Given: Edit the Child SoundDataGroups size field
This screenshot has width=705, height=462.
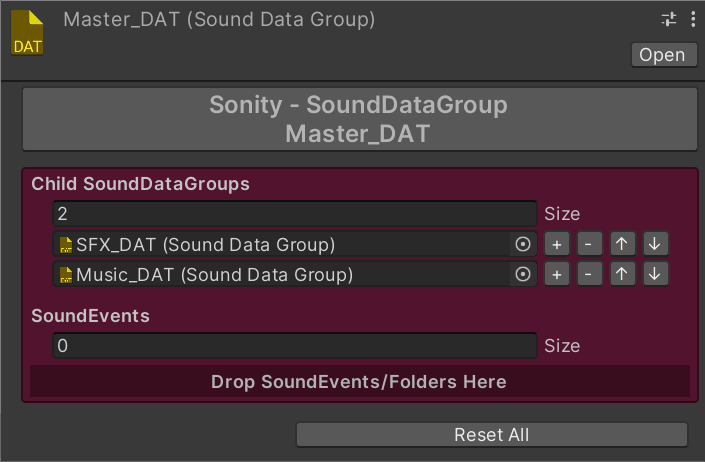Looking at the screenshot, I should tap(295, 214).
